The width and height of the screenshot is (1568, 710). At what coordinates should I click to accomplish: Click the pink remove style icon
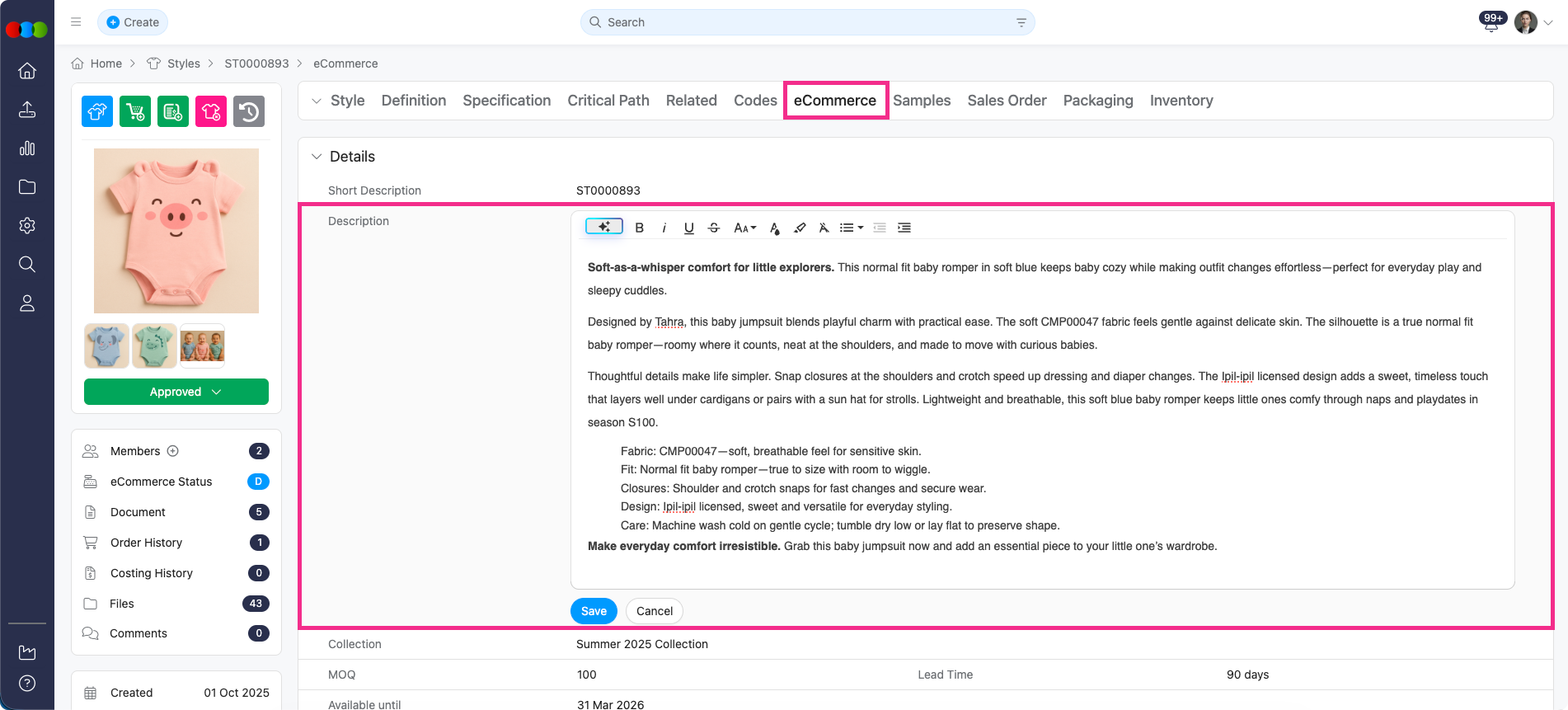pyautogui.click(x=211, y=111)
